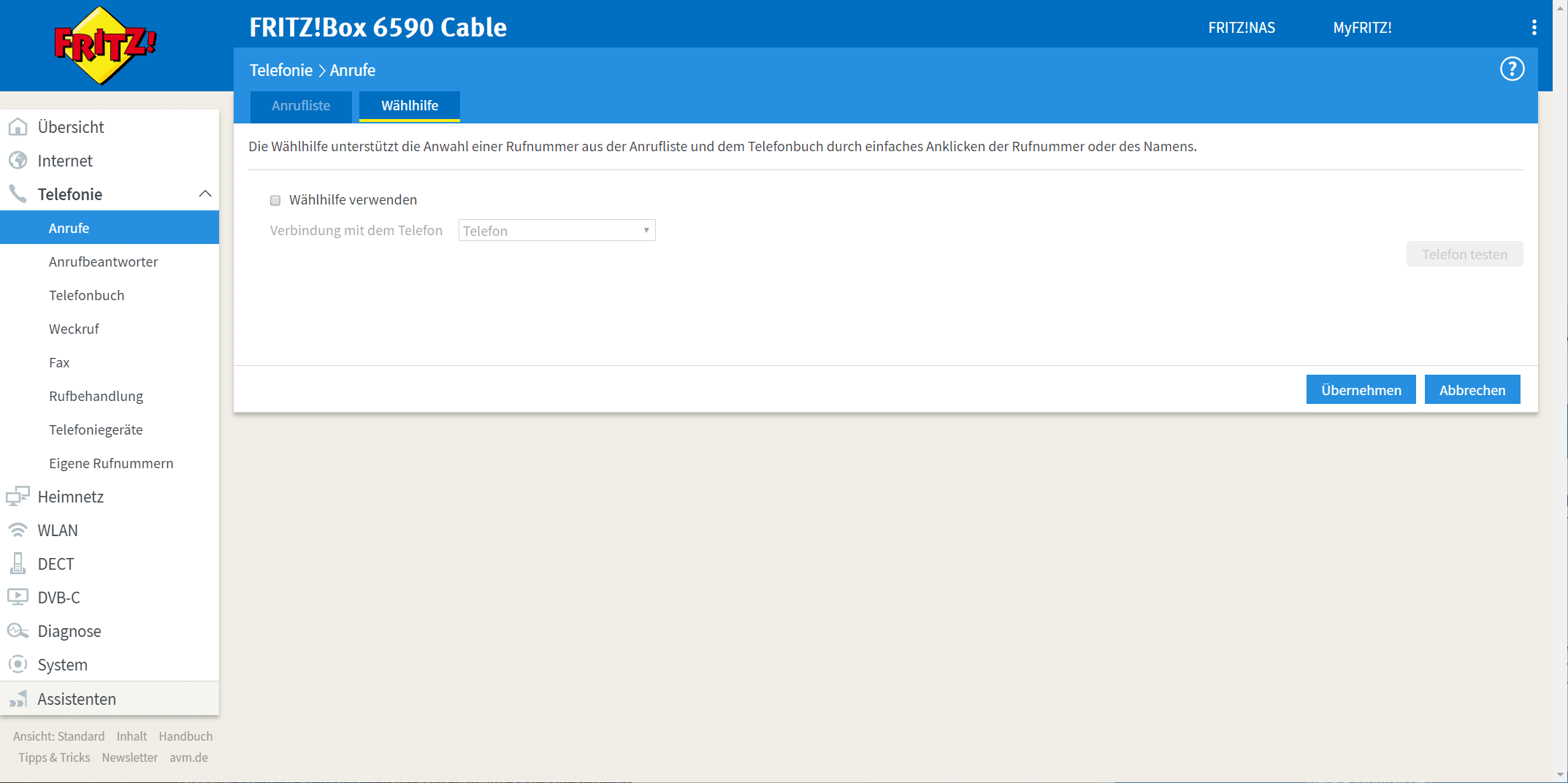The image size is (1568, 783).
Task: Open the help question mark icon
Action: tap(1512, 69)
